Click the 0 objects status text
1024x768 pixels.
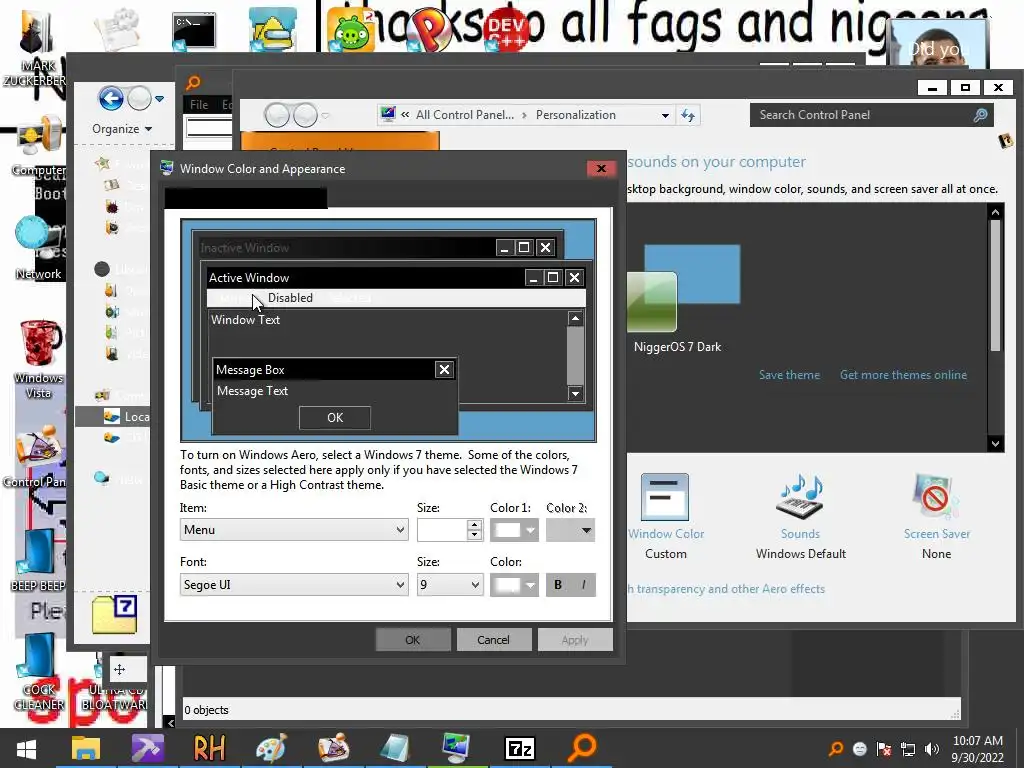pos(206,711)
